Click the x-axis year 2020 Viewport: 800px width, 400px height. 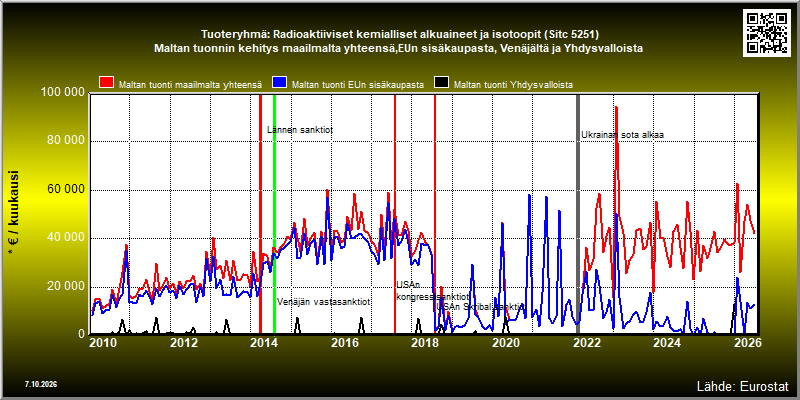click(506, 343)
